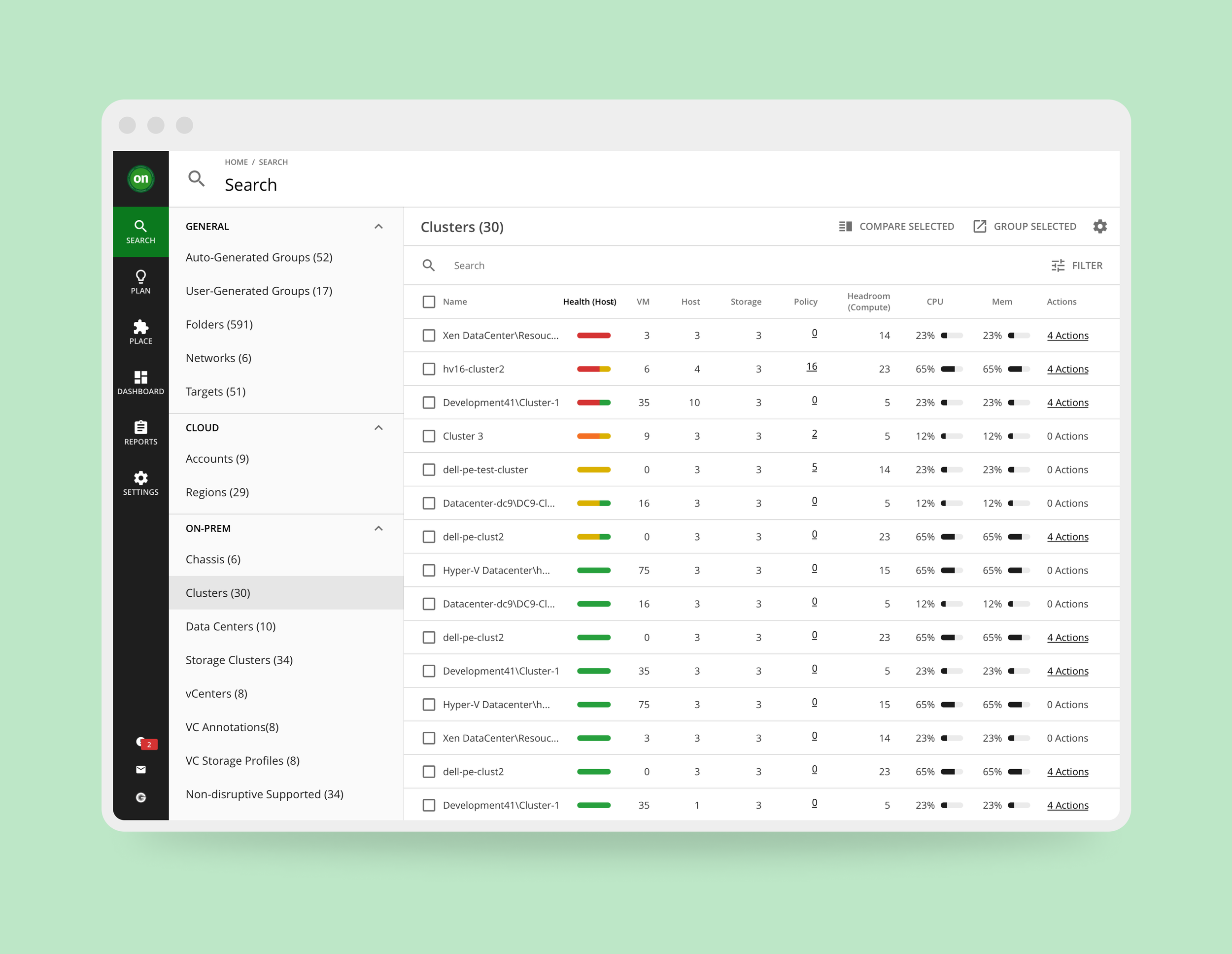Check the Development41\Cluster-1 red-health row checkbox
The width and height of the screenshot is (1232, 954).
(429, 402)
